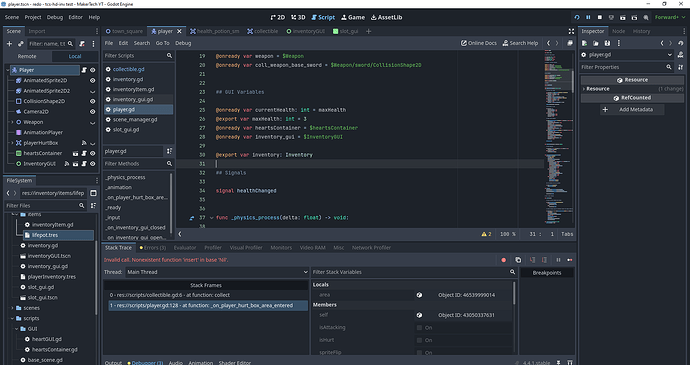Open Output bottom panel
Image resolution: width=690 pixels, height=365 pixels.
(113, 362)
